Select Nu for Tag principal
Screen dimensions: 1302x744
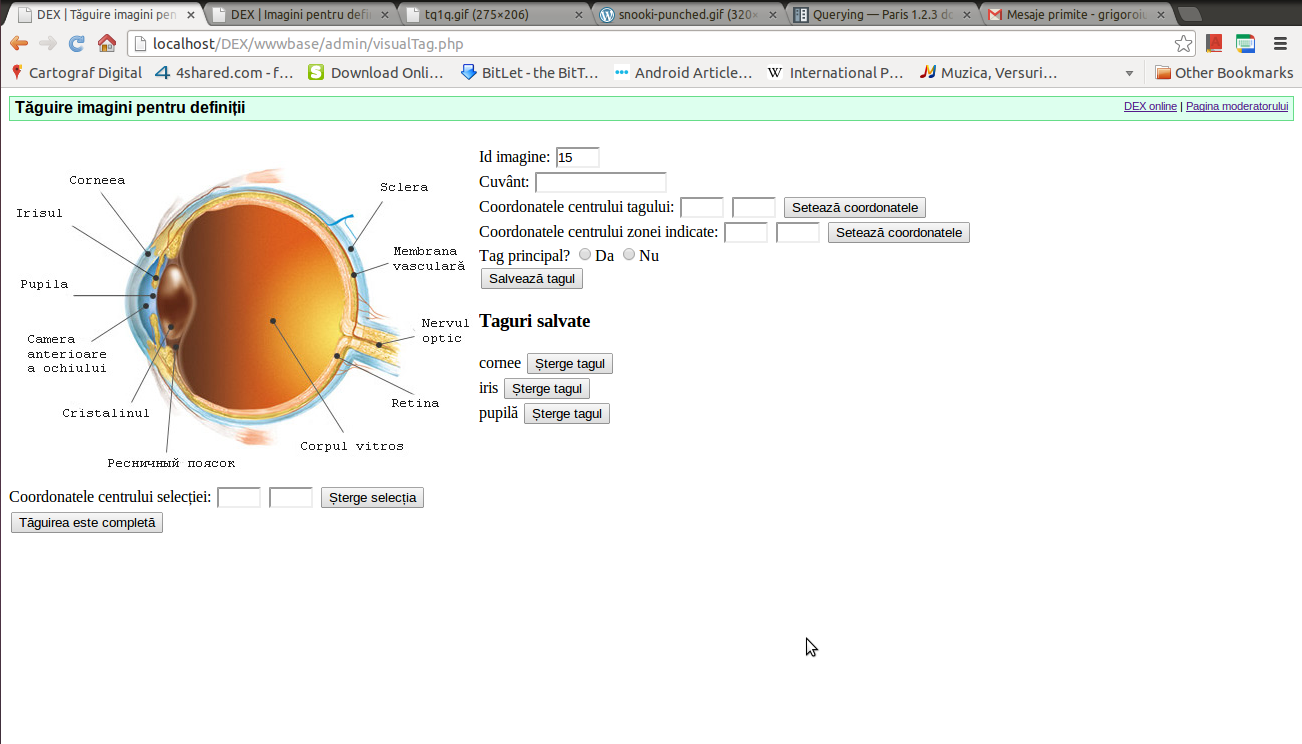[x=629, y=255]
